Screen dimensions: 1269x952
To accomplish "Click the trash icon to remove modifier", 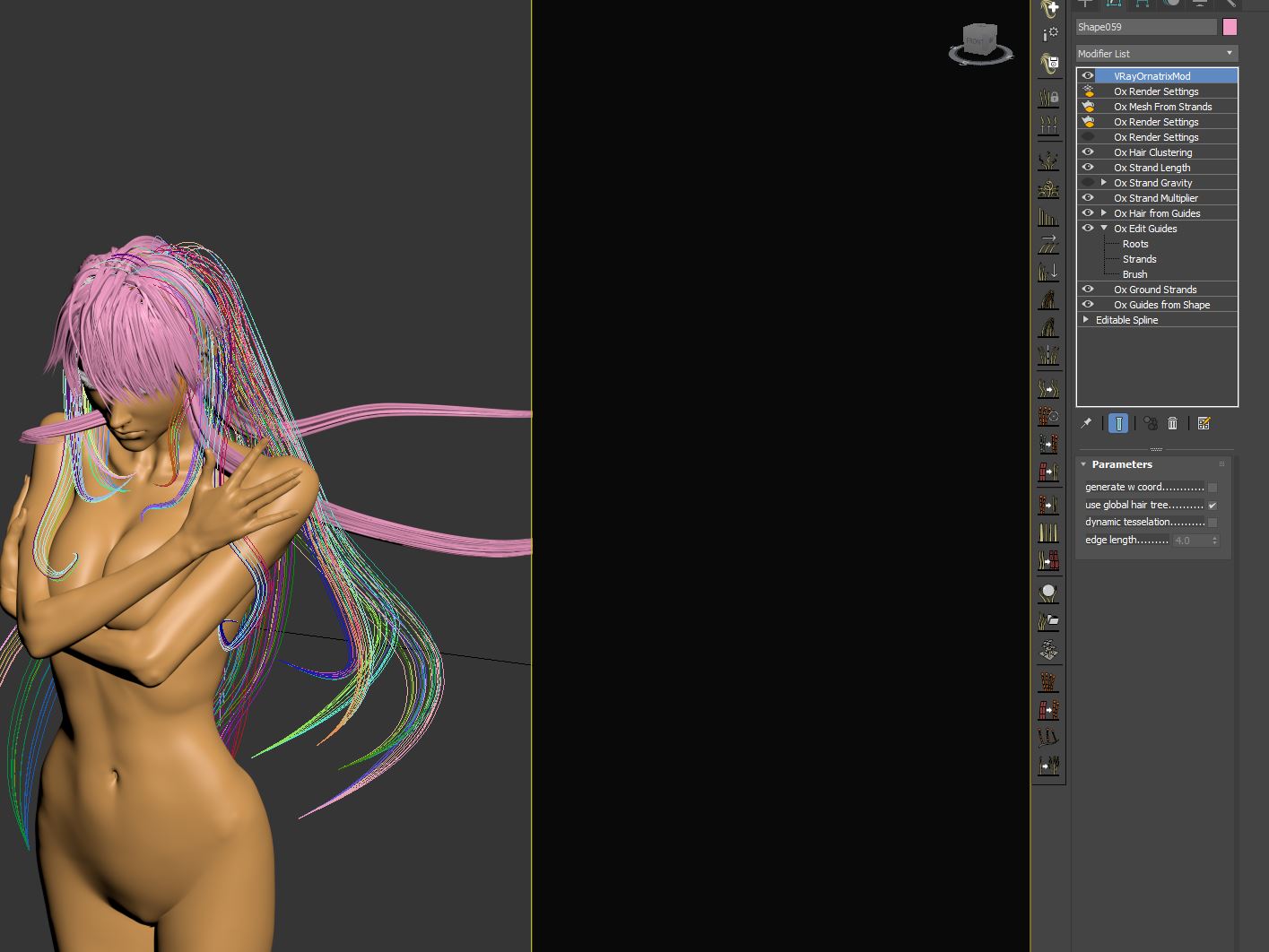I will point(1172,423).
